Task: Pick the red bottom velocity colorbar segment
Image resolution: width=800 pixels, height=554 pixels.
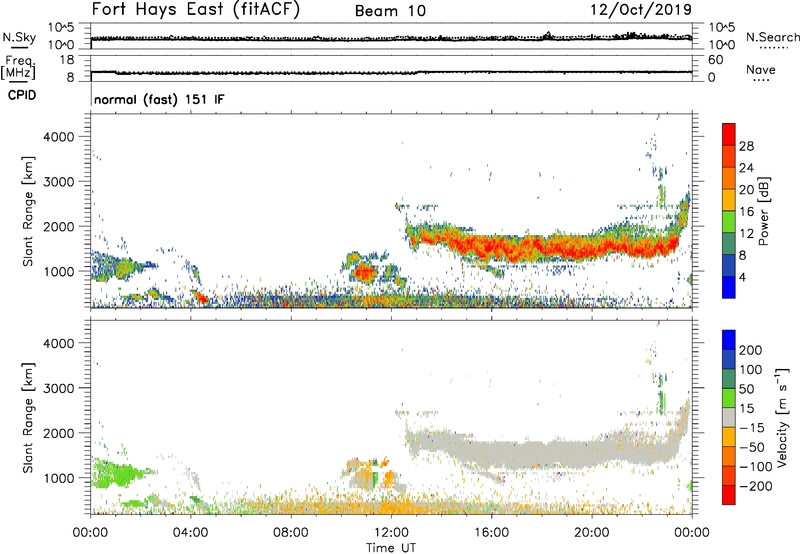Action: tap(729, 495)
